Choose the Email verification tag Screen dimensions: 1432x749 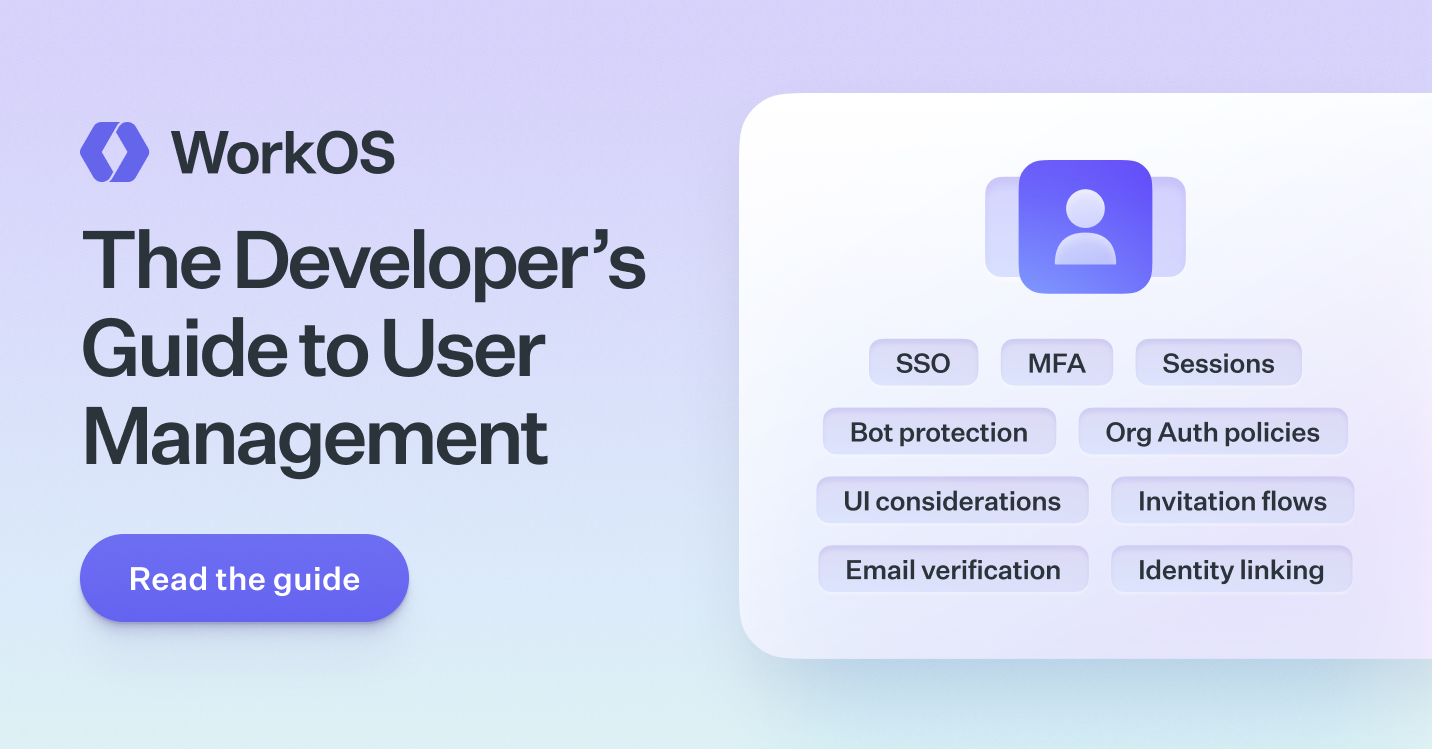(952, 570)
